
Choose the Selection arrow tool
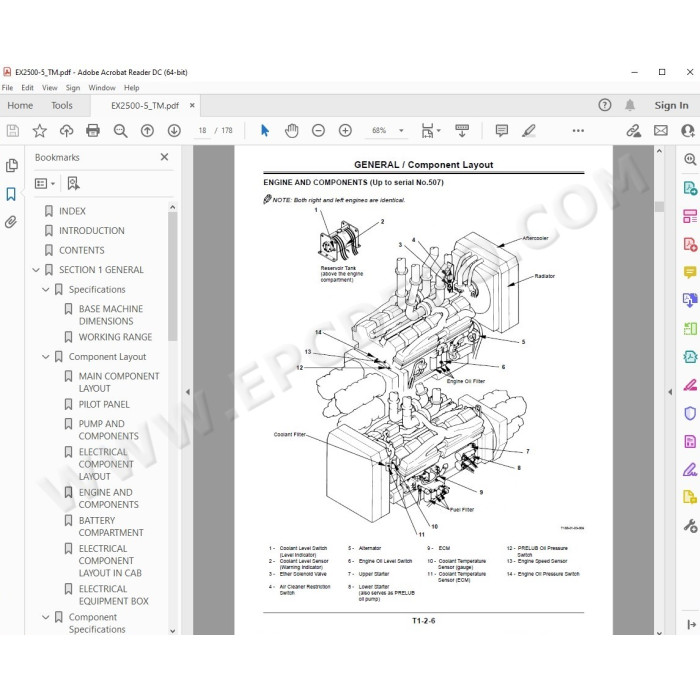coord(265,131)
